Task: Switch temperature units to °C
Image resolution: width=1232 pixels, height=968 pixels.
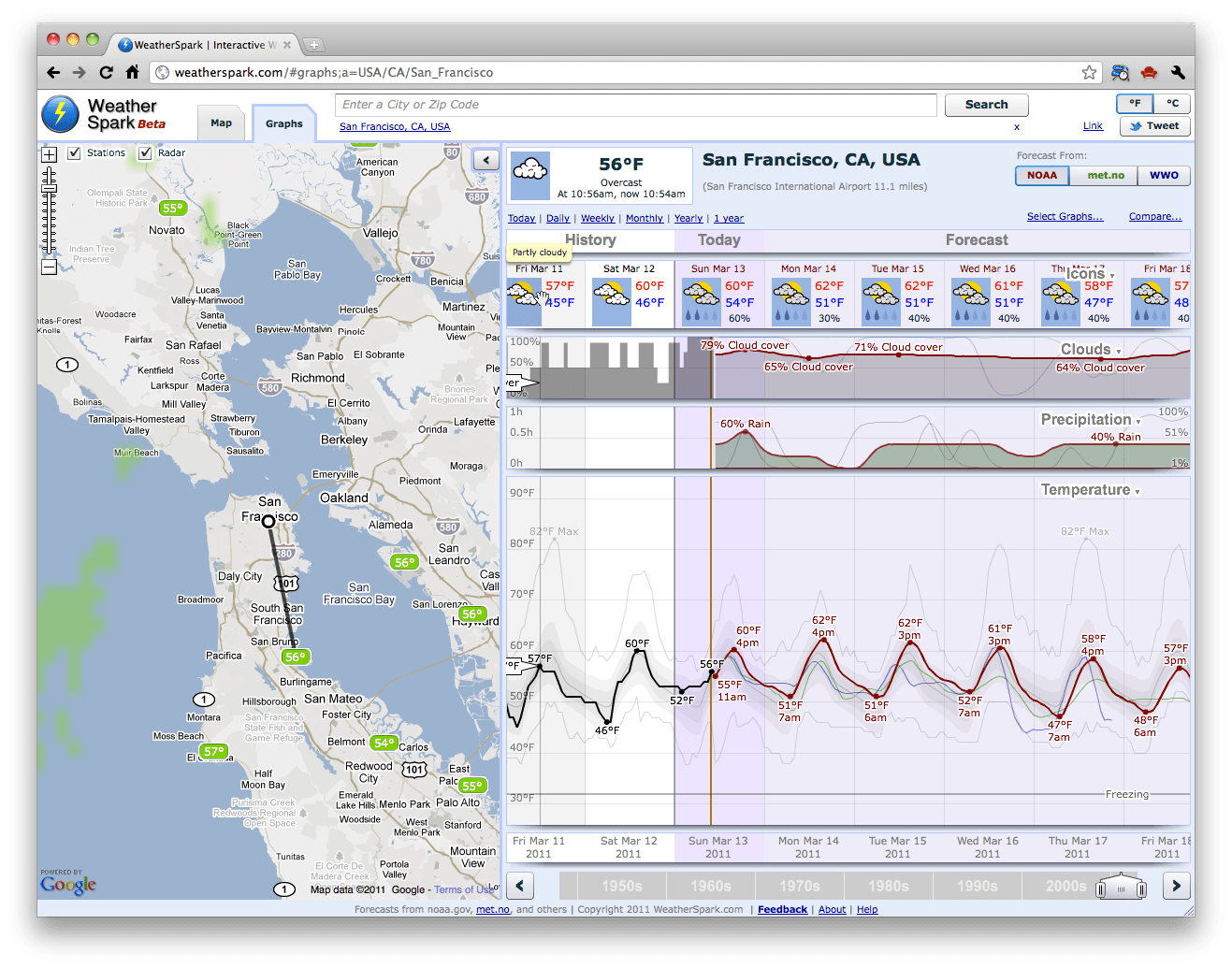Action: 1171,103
